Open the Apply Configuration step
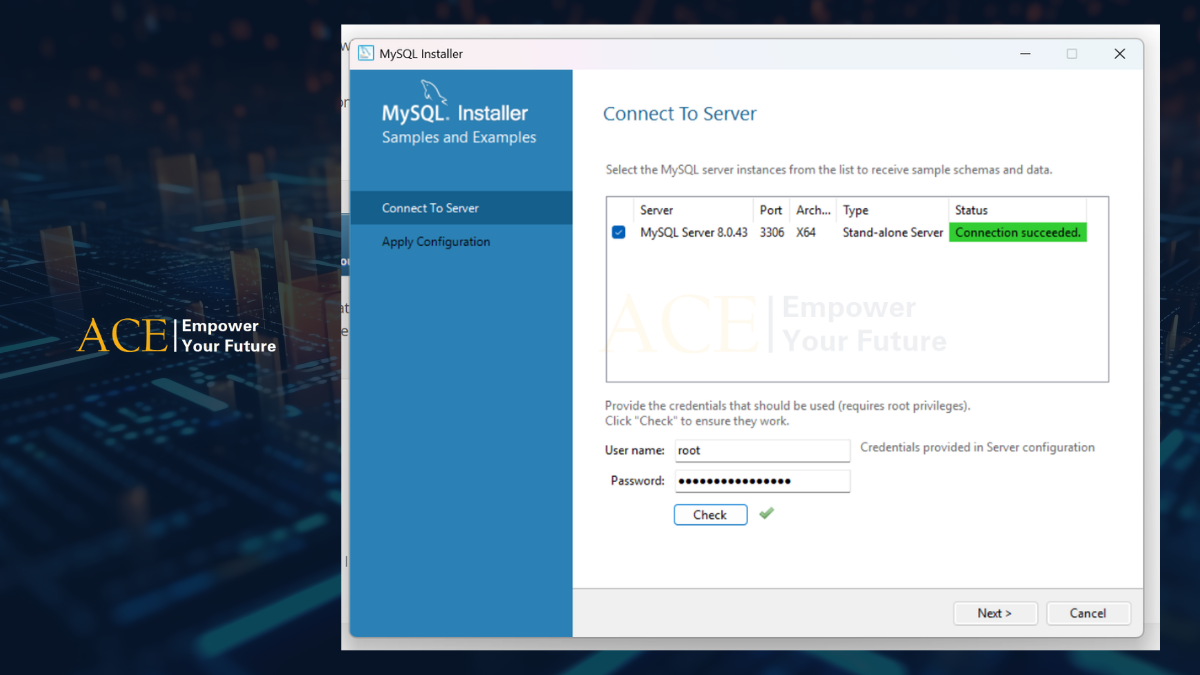 click(436, 242)
